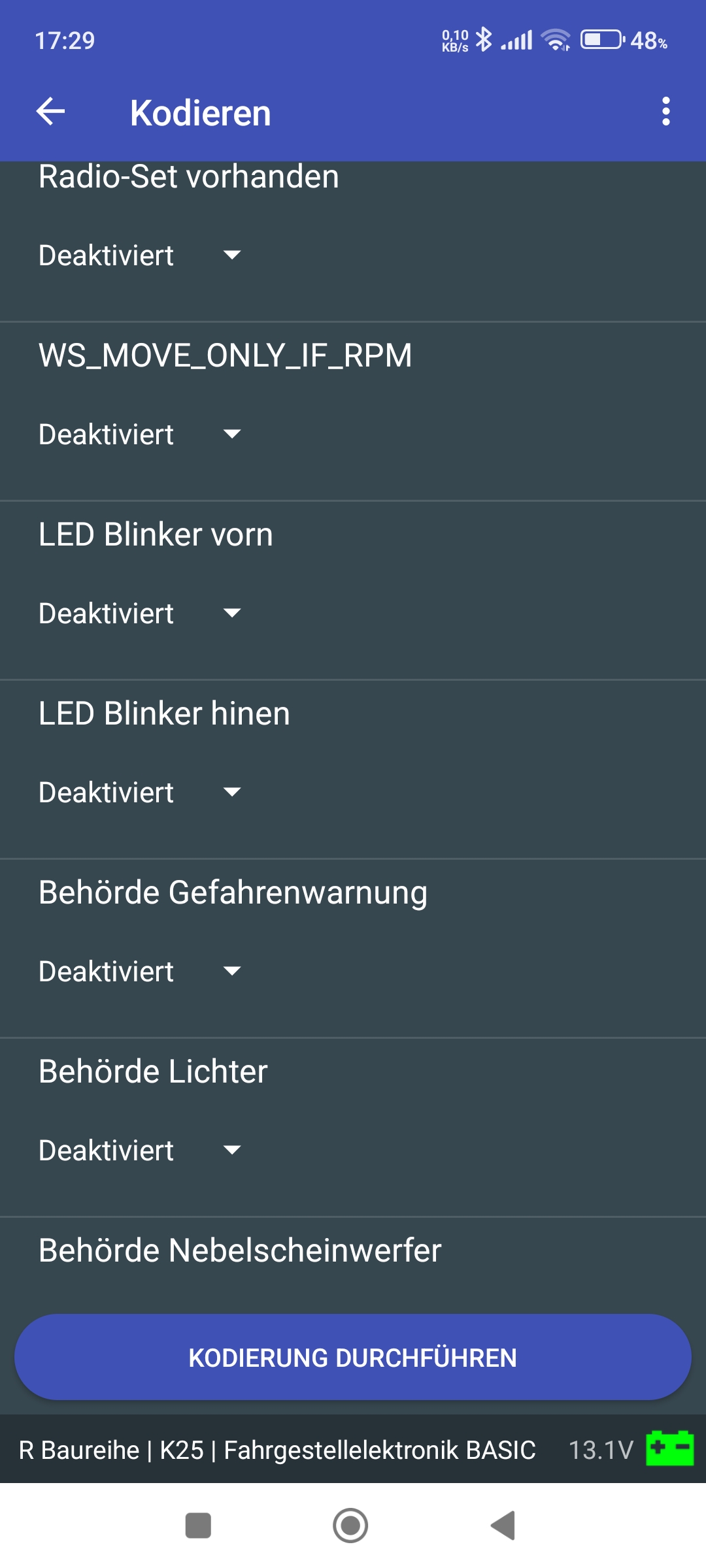Screen dimensions: 706x1568
Task: Tap the Wi-Fi icon in status bar
Action: click(x=556, y=41)
